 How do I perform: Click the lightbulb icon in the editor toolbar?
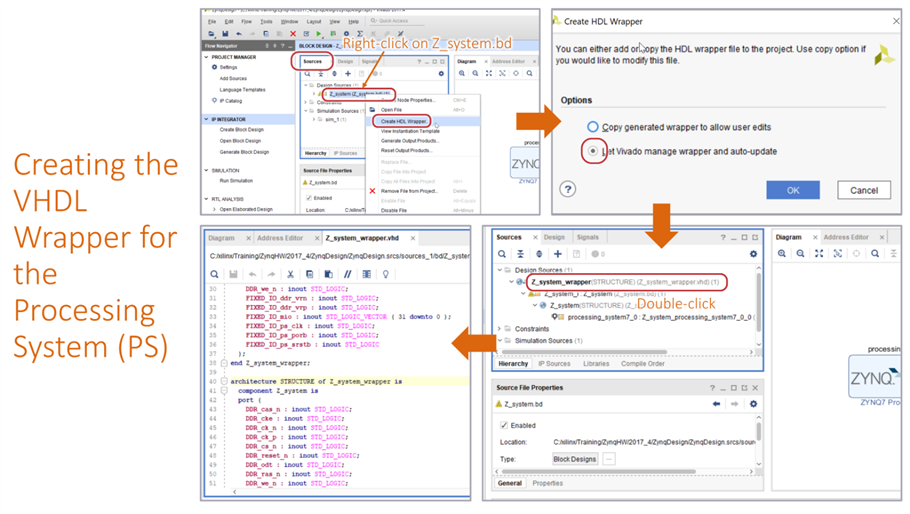(385, 274)
